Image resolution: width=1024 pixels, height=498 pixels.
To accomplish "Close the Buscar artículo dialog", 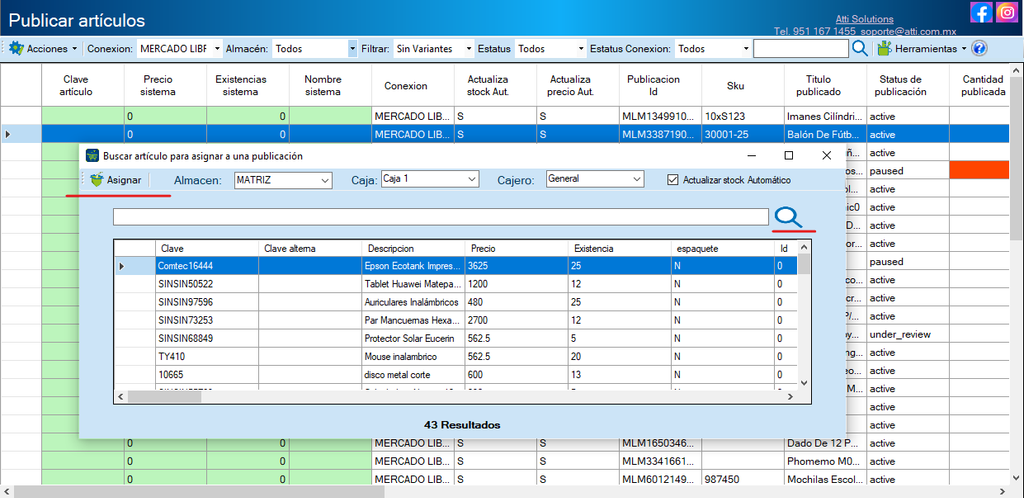I will point(826,155).
